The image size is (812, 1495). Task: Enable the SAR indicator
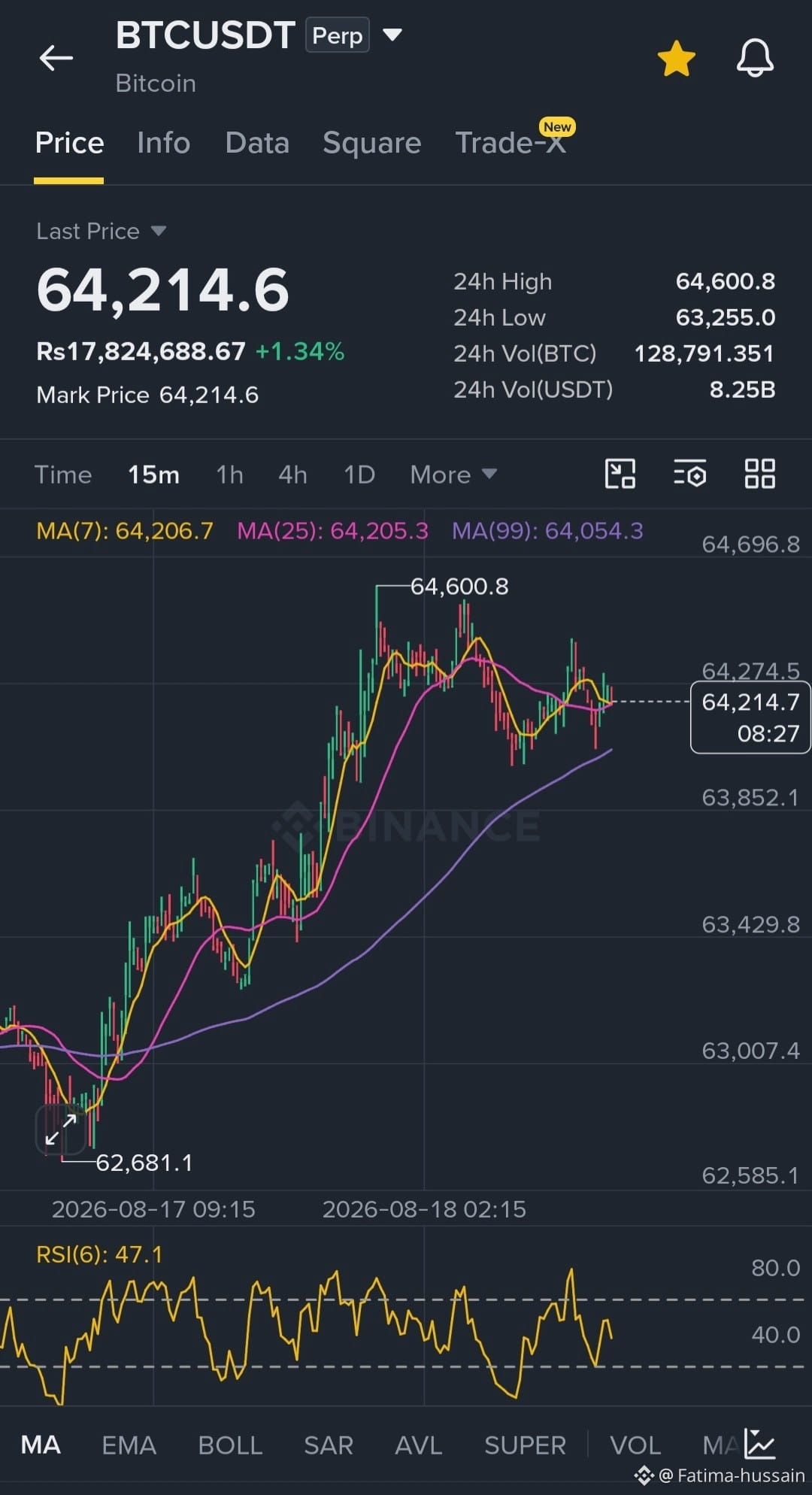(329, 1445)
